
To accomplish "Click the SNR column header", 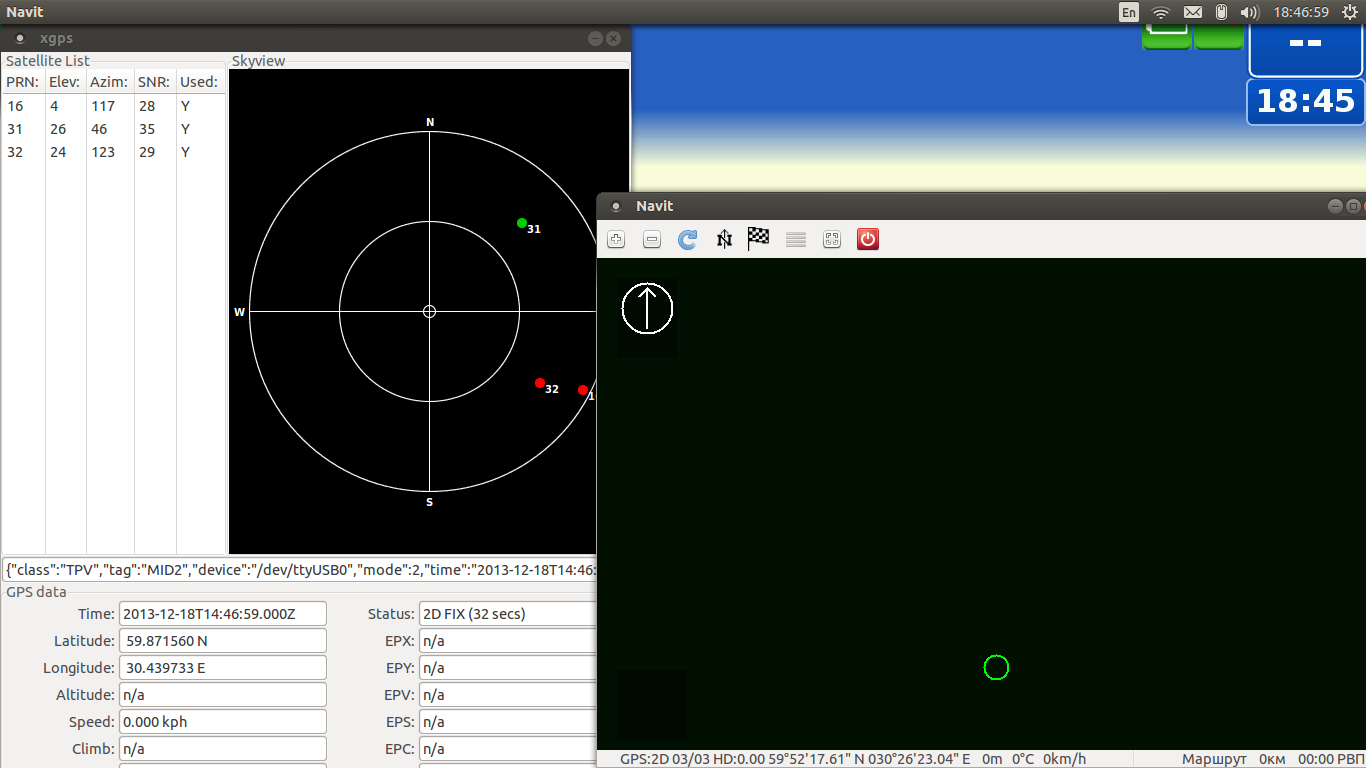I will point(154,82).
